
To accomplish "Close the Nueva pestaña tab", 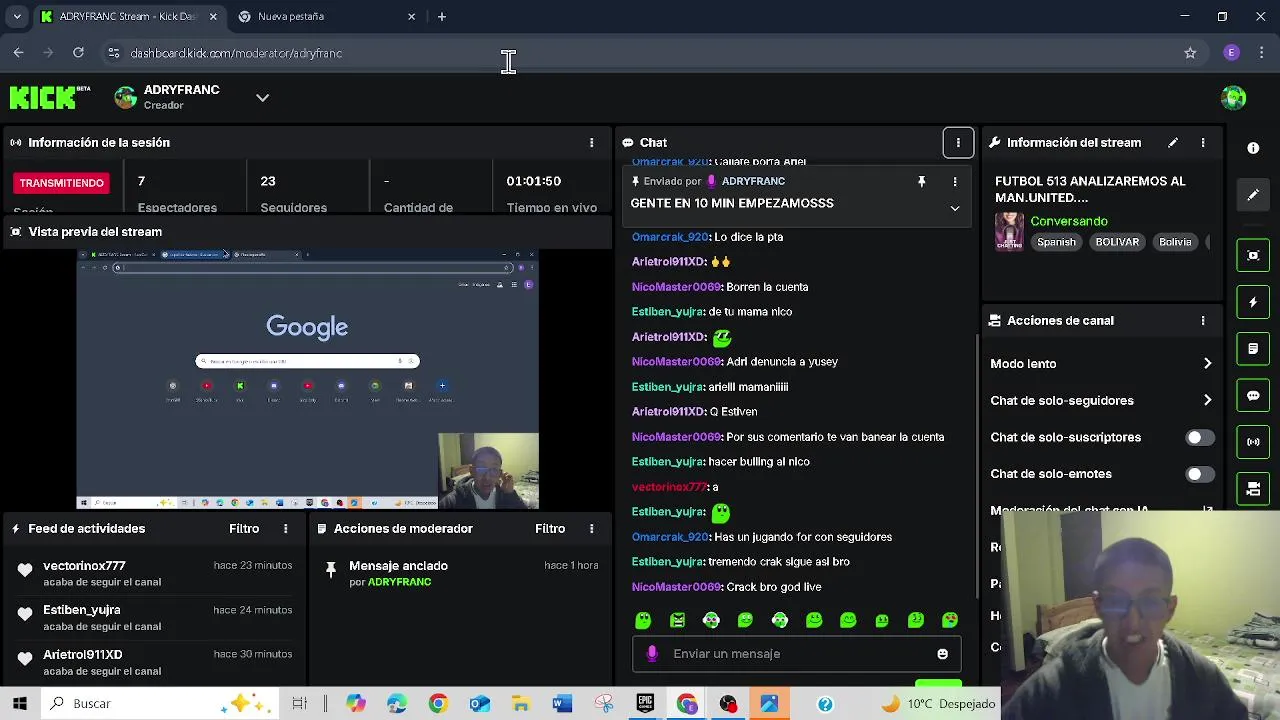I will 411,17.
